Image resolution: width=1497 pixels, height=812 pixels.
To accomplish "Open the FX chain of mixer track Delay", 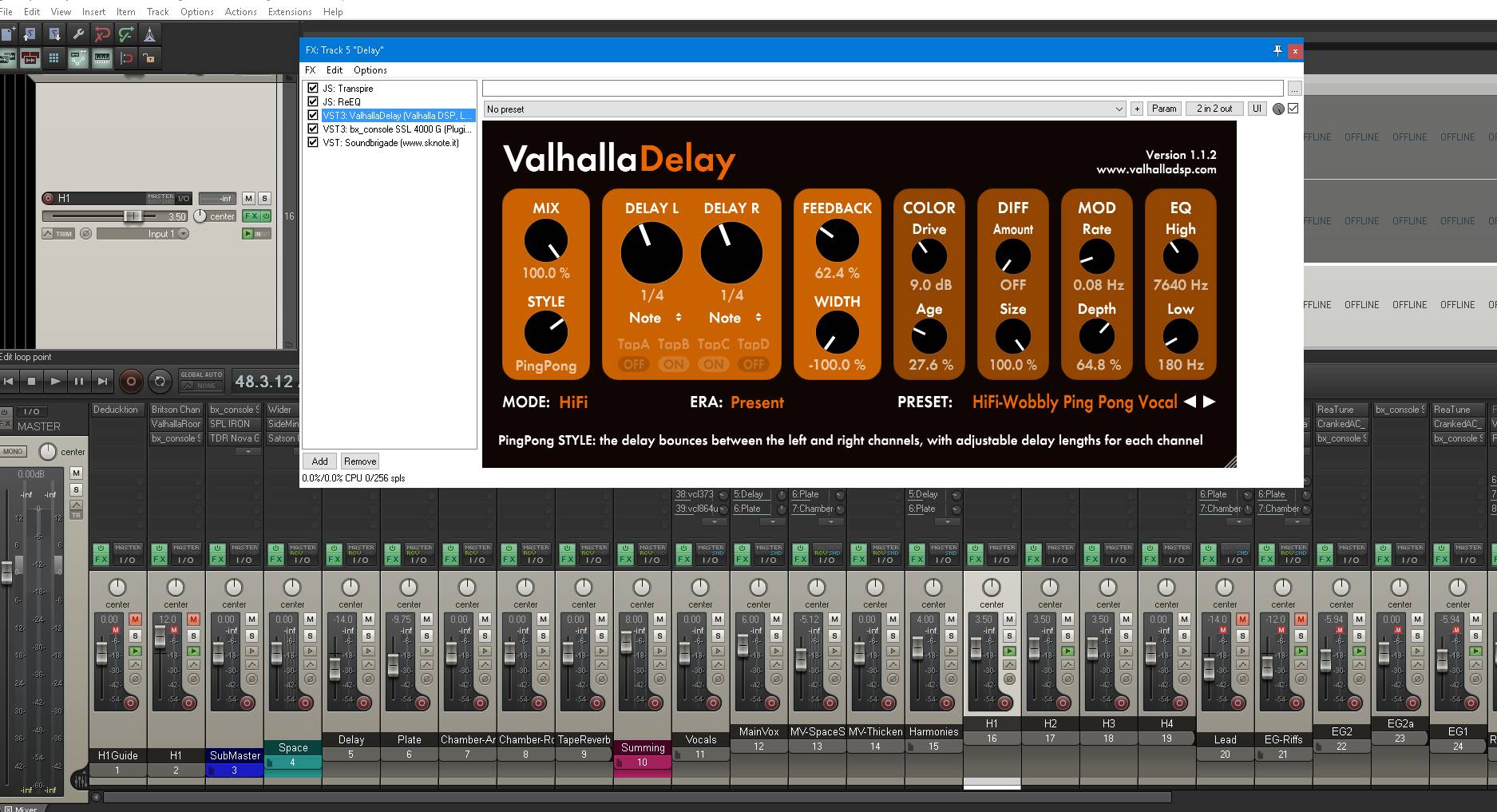I will [x=334, y=559].
